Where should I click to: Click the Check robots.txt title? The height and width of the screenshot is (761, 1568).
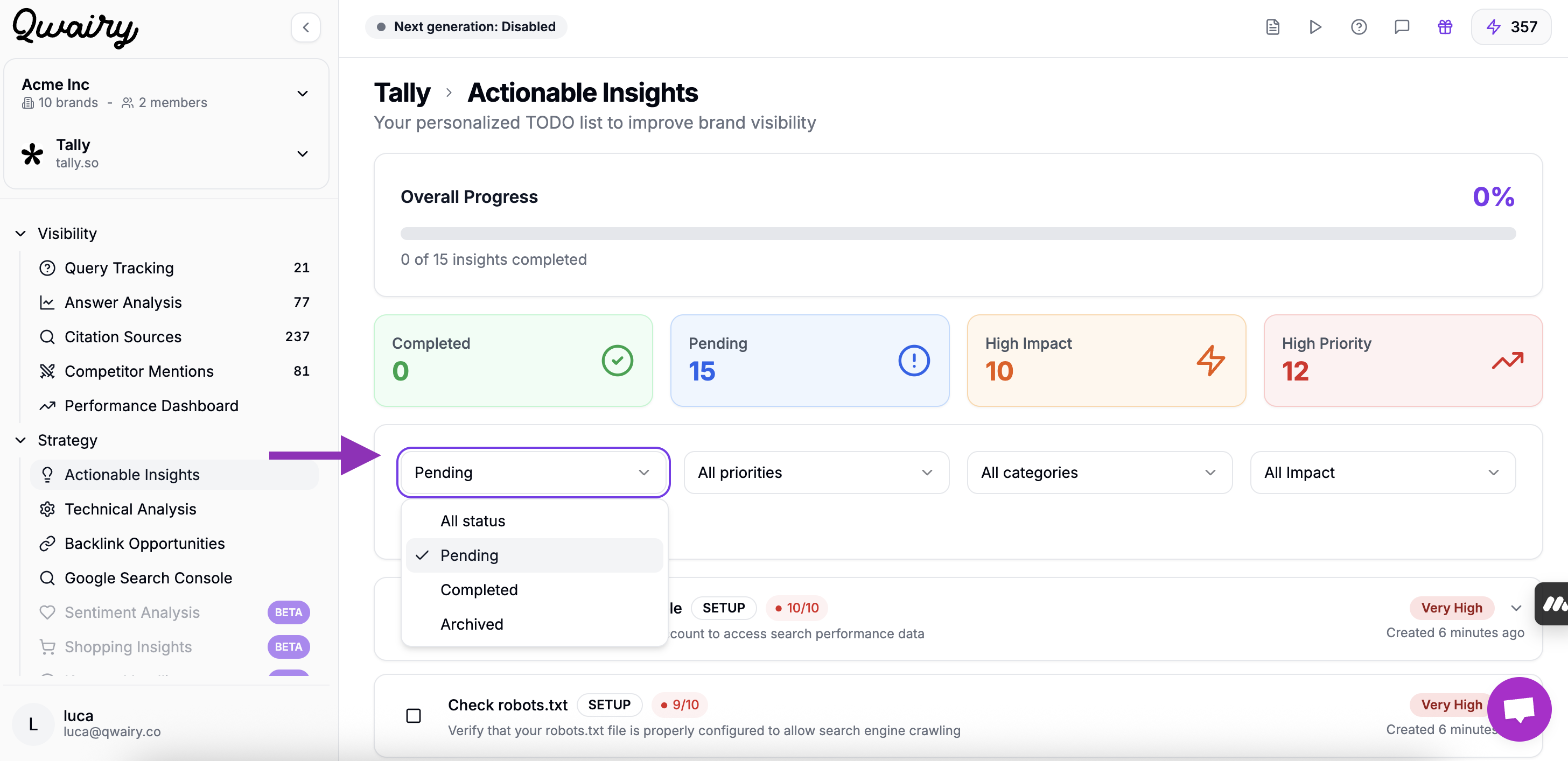tap(508, 704)
